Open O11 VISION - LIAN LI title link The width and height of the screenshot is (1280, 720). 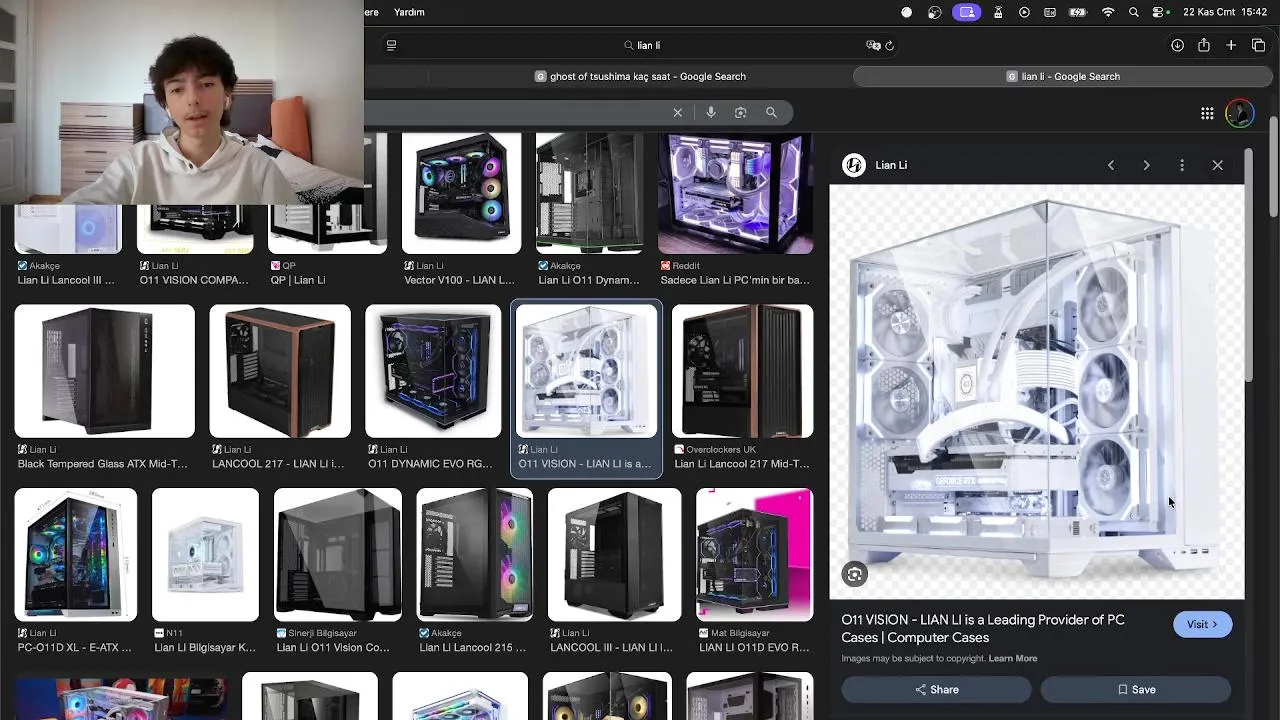coord(983,629)
